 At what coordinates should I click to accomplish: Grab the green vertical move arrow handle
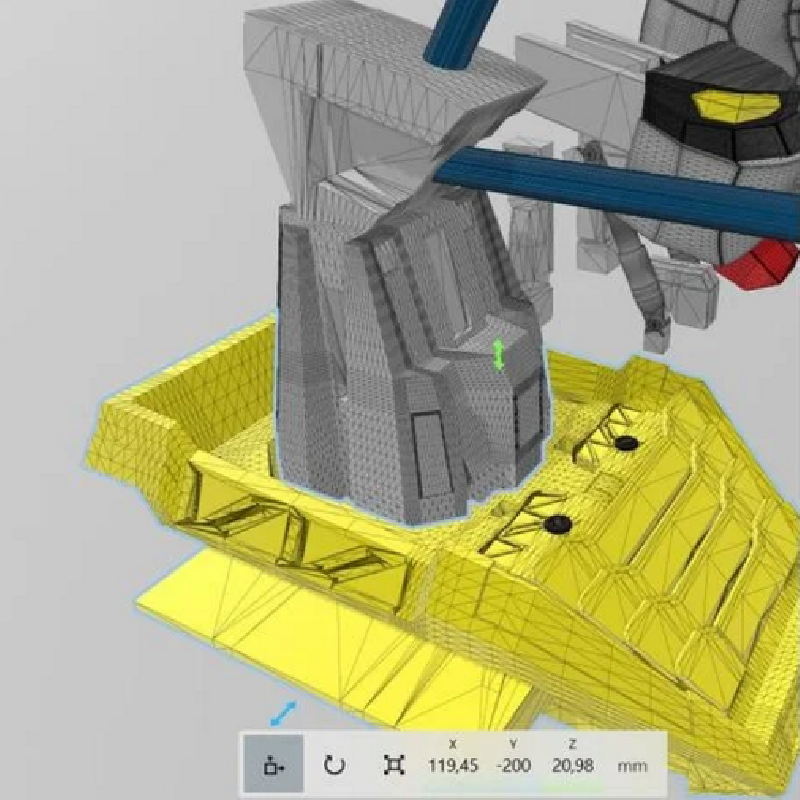pyautogui.click(x=498, y=356)
